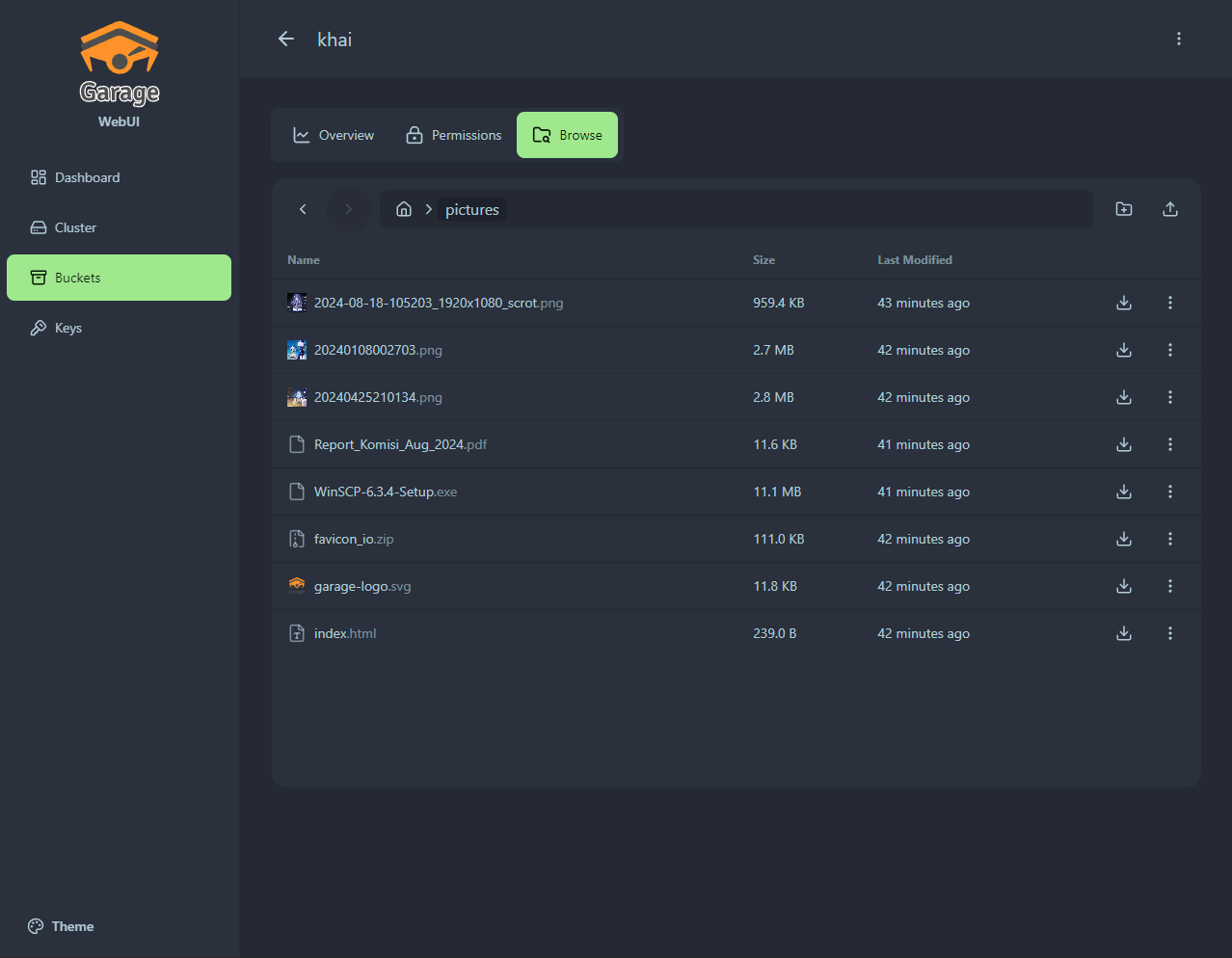The height and width of the screenshot is (958, 1232).
Task: Click the create new folder icon
Action: tap(1123, 209)
